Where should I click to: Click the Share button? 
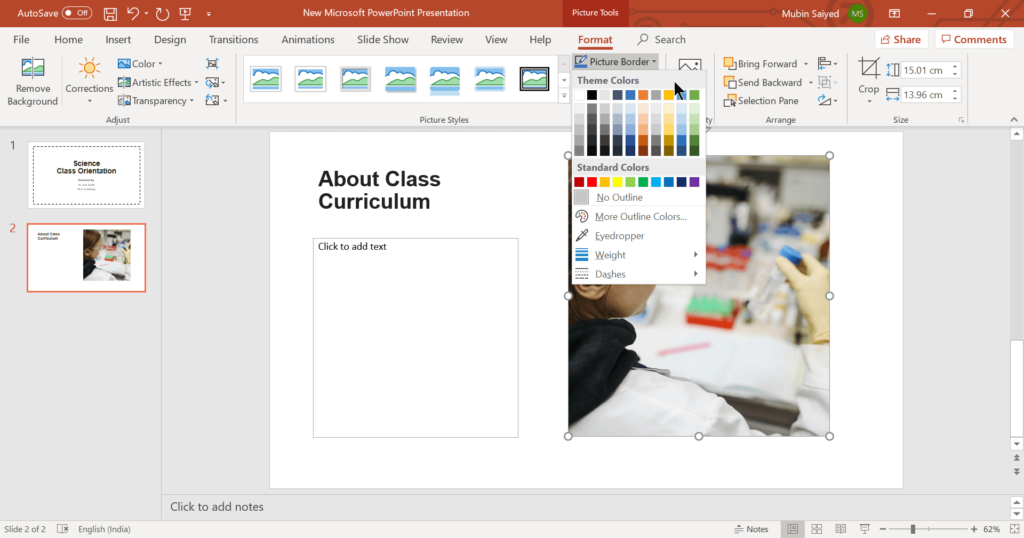tap(900, 40)
